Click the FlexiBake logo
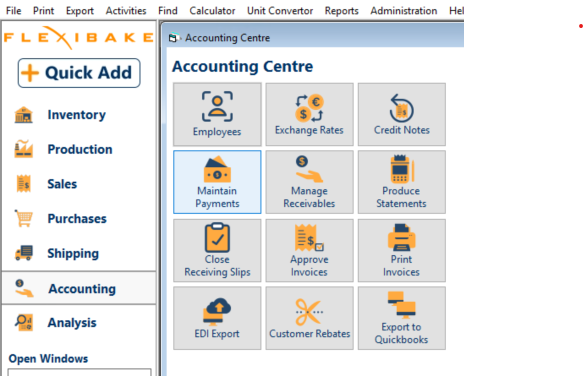Viewport: 584px width, 376px height. 79,37
